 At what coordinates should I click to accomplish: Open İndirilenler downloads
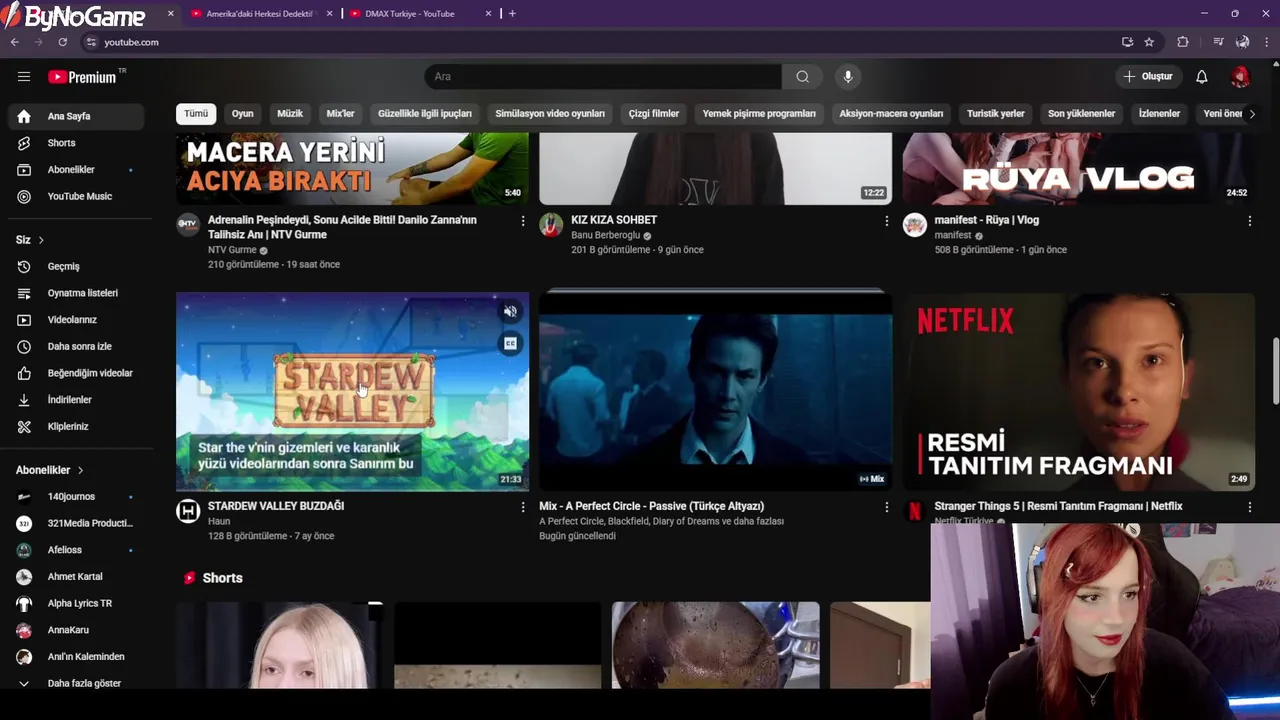76,400
